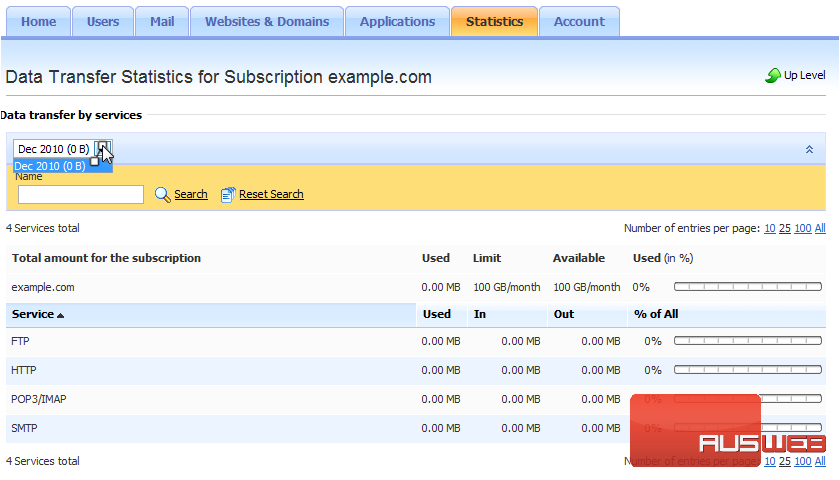The image size is (840, 480).
Task: Show 10 entries per page at top
Action: point(769,228)
